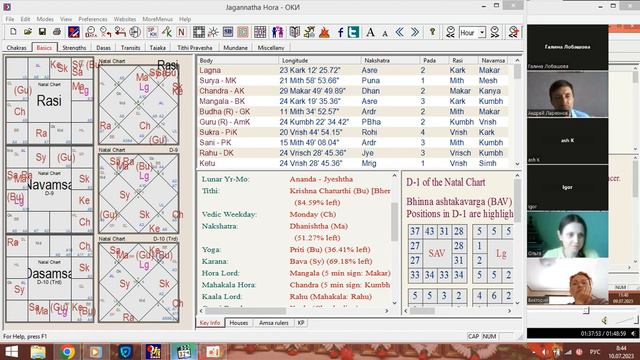Viewport: 640px width, 360px height.
Task: Open Chrome from the Windows taskbar
Action: pyautogui.click(x=68, y=352)
